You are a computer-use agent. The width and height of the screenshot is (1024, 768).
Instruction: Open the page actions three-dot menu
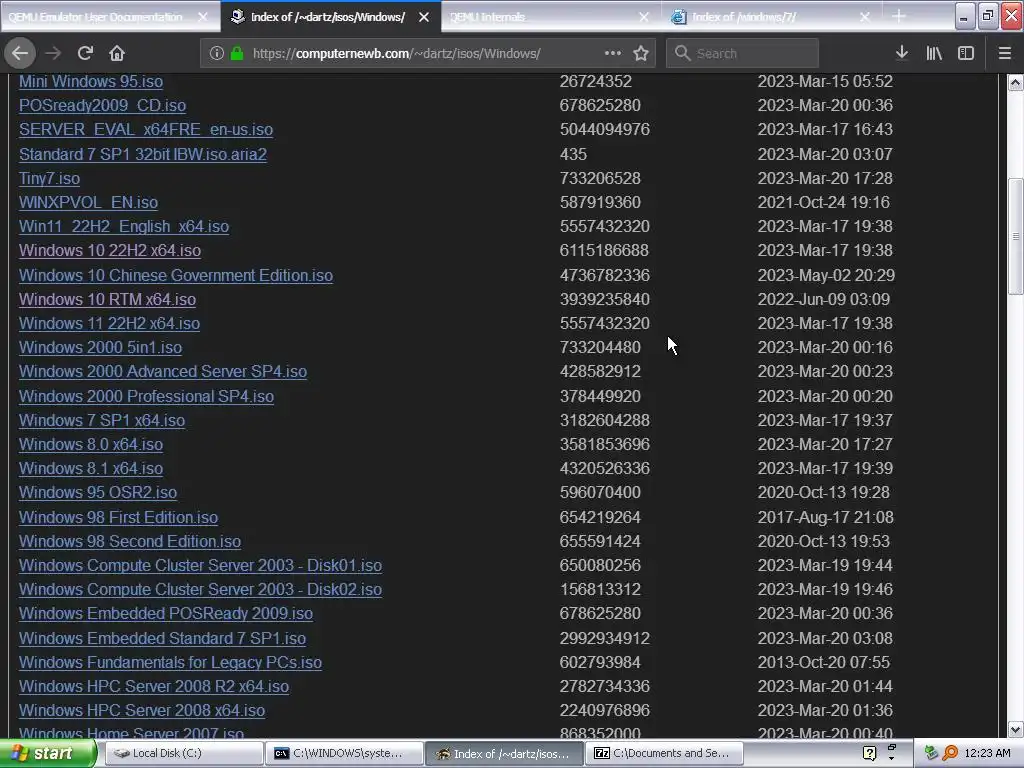coord(613,53)
